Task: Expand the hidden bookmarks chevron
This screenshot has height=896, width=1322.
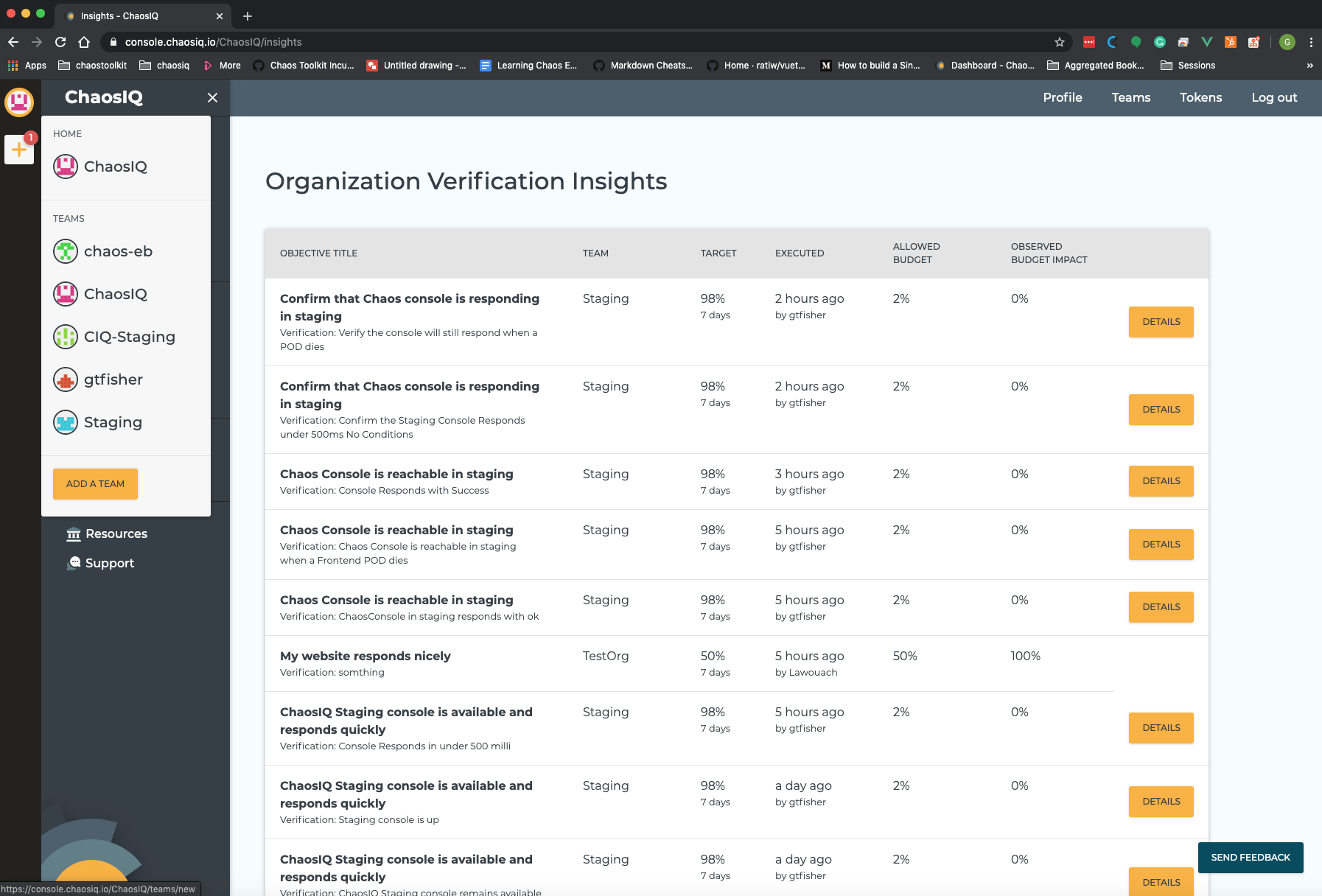Action: [x=1309, y=66]
